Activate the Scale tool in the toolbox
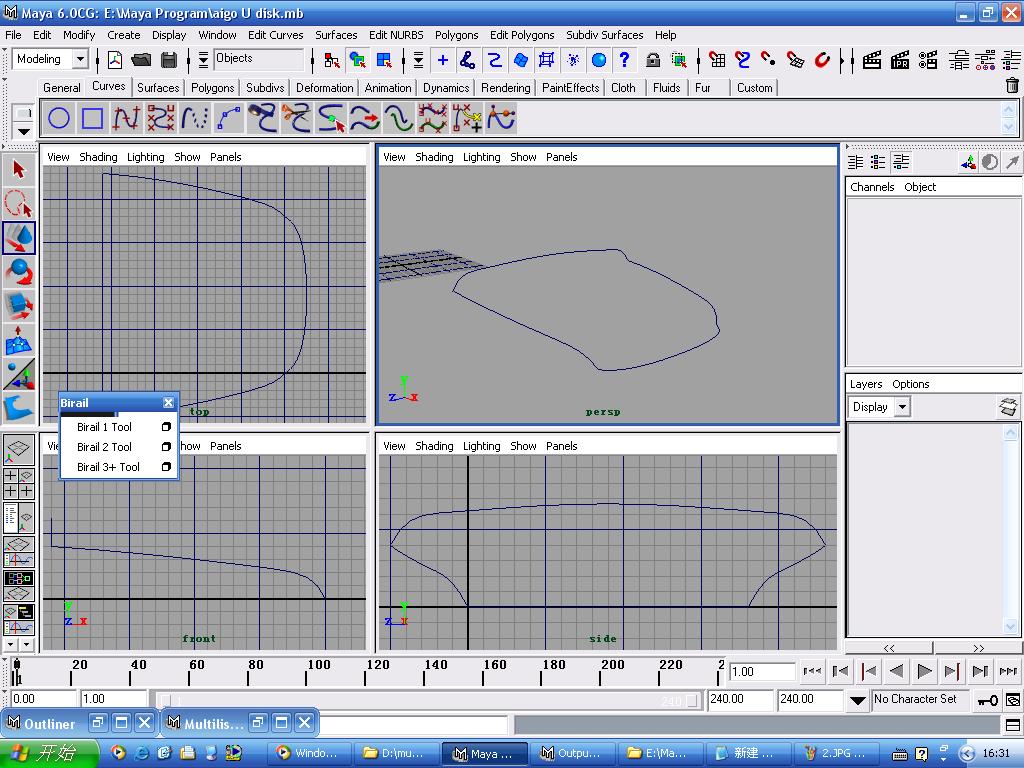Viewport: 1024px width, 768px height. [x=19, y=306]
